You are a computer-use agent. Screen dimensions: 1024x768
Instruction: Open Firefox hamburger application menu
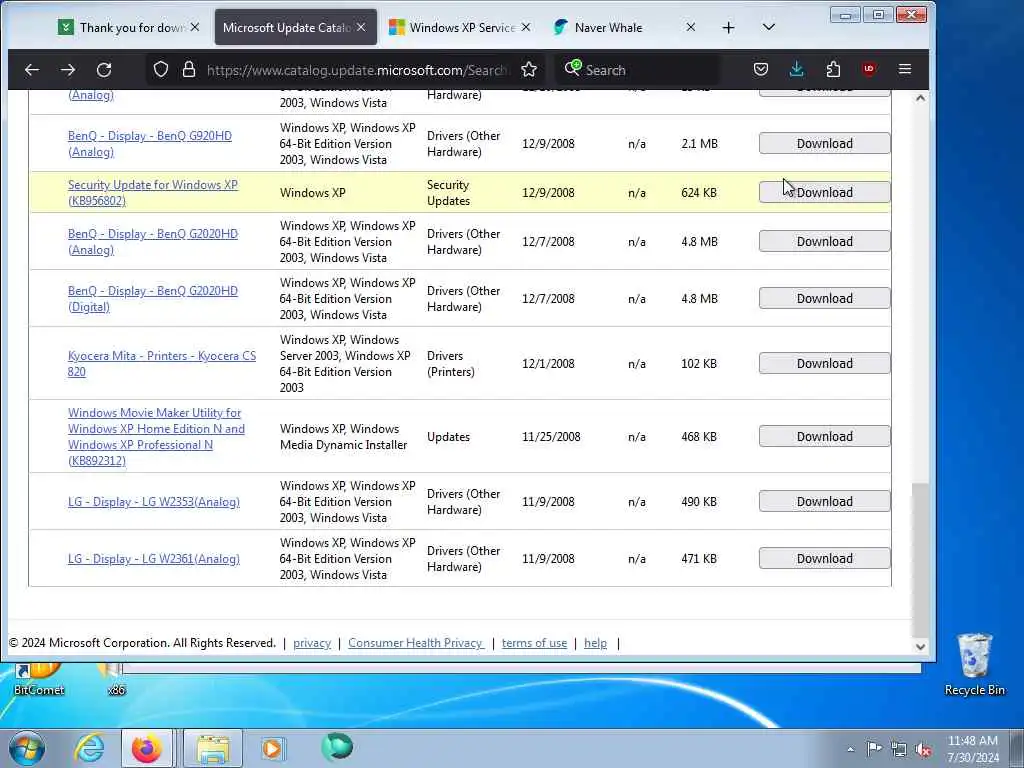[904, 69]
